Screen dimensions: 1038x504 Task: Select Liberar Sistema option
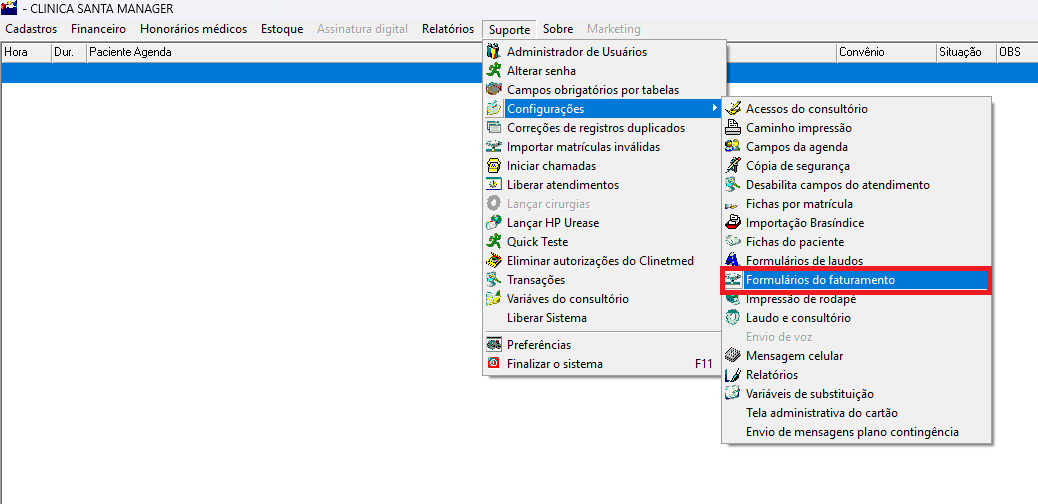coord(546,318)
